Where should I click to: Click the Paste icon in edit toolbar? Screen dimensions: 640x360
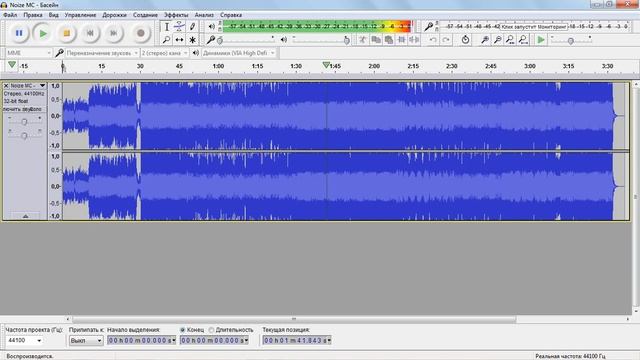pos(389,40)
